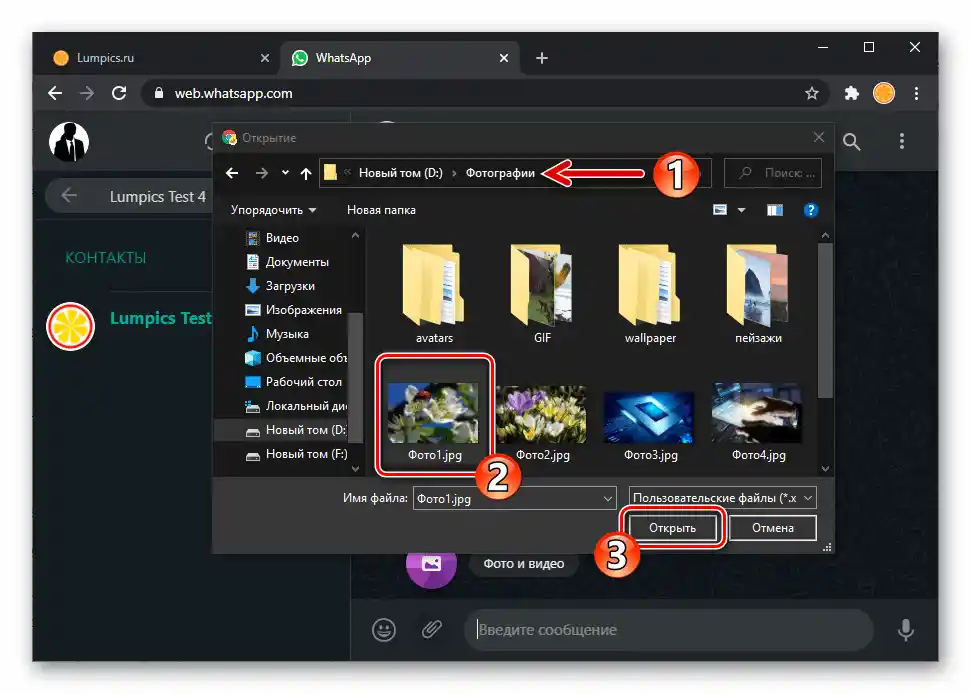Reload the web.whatsapp.com page
The image size is (971, 694).
coord(119,93)
